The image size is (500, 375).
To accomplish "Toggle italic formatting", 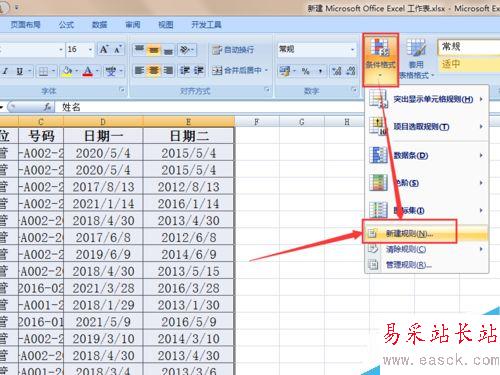I will coord(5,71).
